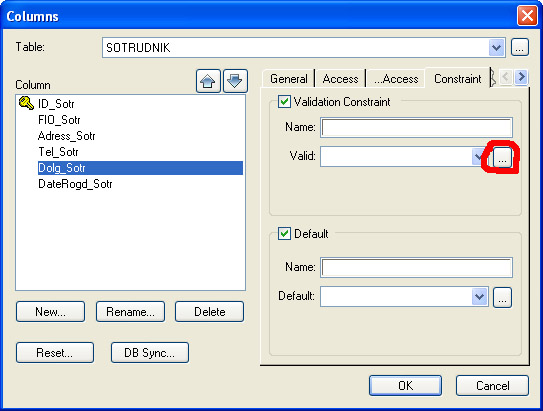The image size is (543, 411).
Task: Move selected column up with arrow icon
Action: point(208,81)
